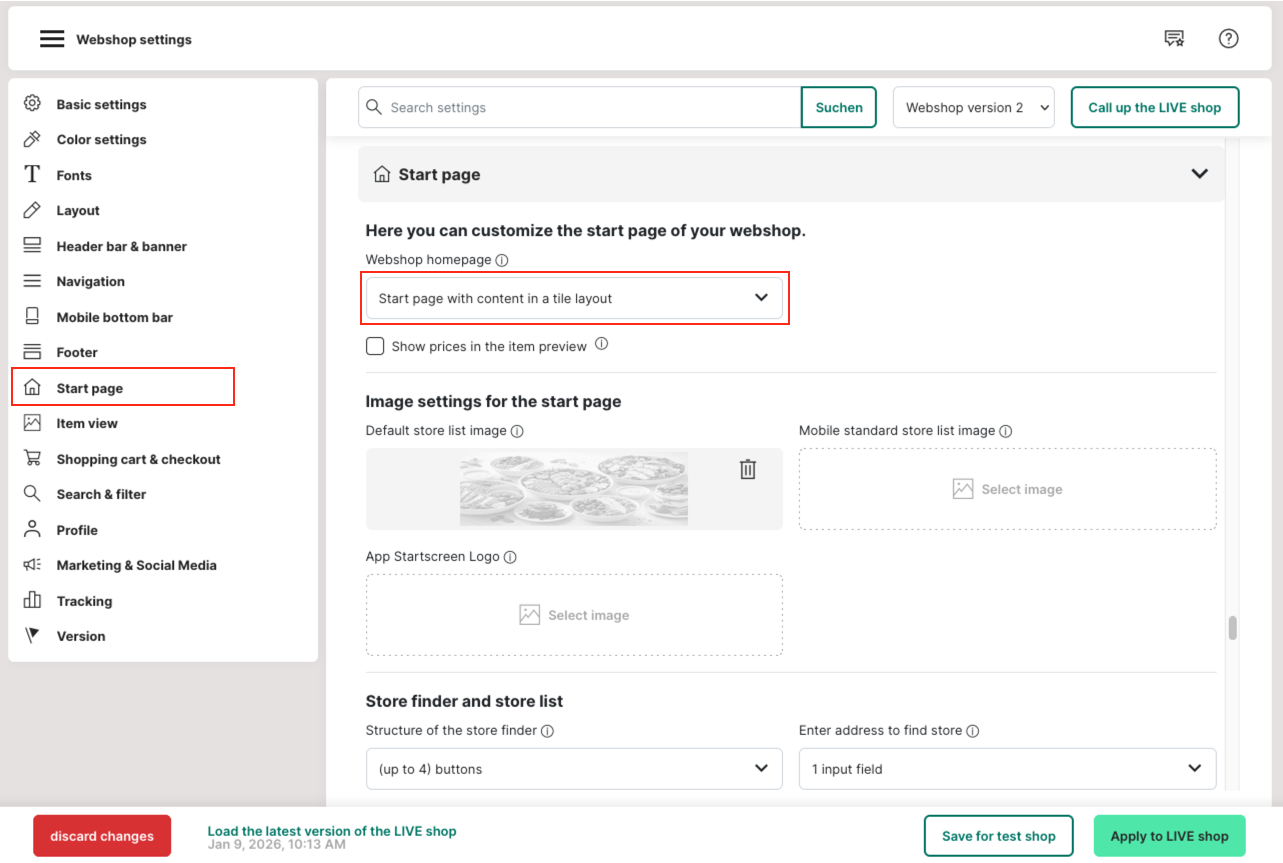Open the Webshop homepage layout dropdown
The height and width of the screenshot is (863, 1283).
(x=574, y=298)
